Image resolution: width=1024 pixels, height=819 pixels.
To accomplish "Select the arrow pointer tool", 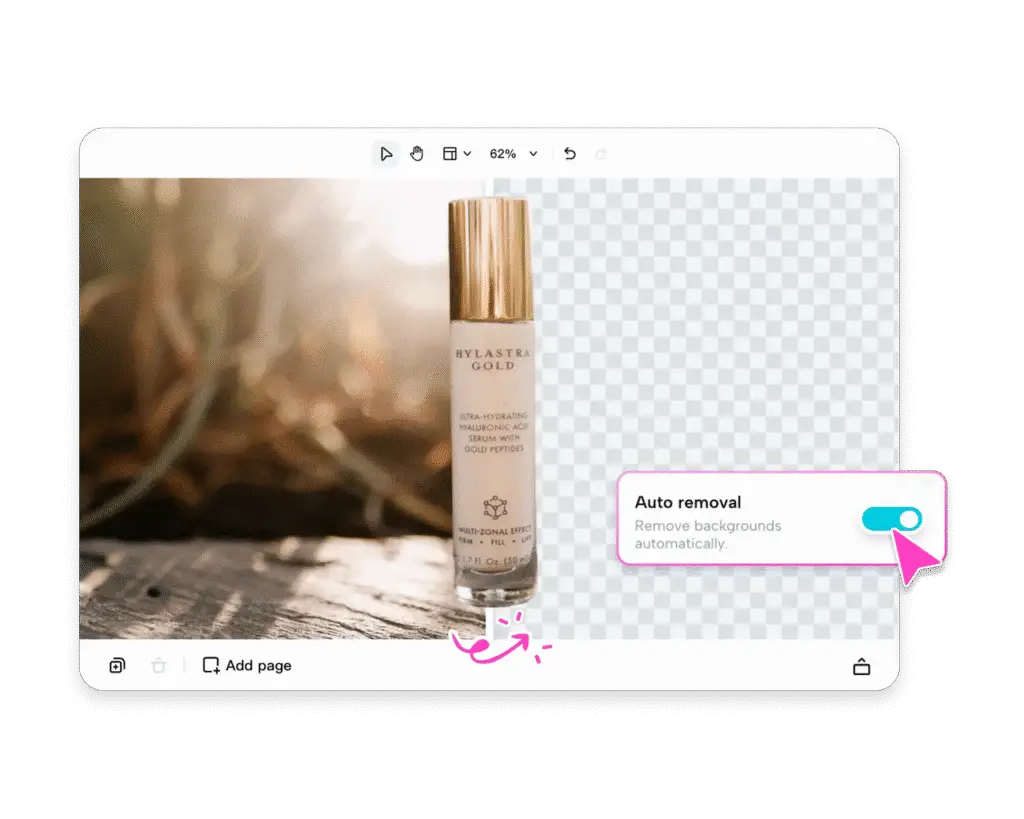I will pos(386,154).
